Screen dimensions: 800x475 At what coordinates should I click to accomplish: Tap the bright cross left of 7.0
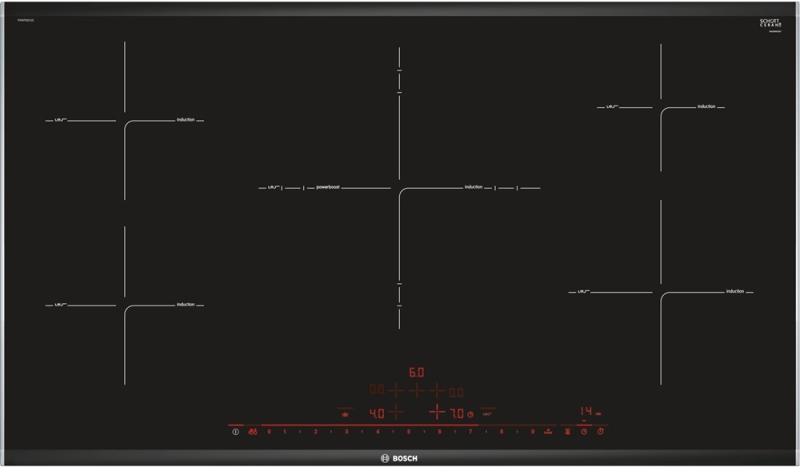pyautogui.click(x=437, y=411)
